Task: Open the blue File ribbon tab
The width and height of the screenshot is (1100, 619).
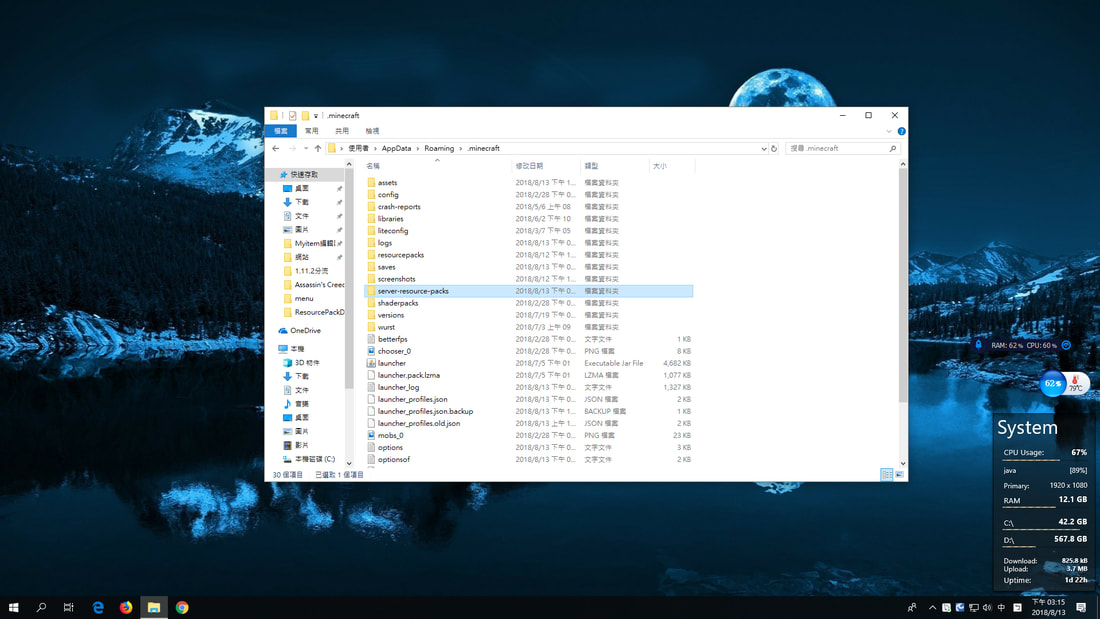Action: coord(281,131)
